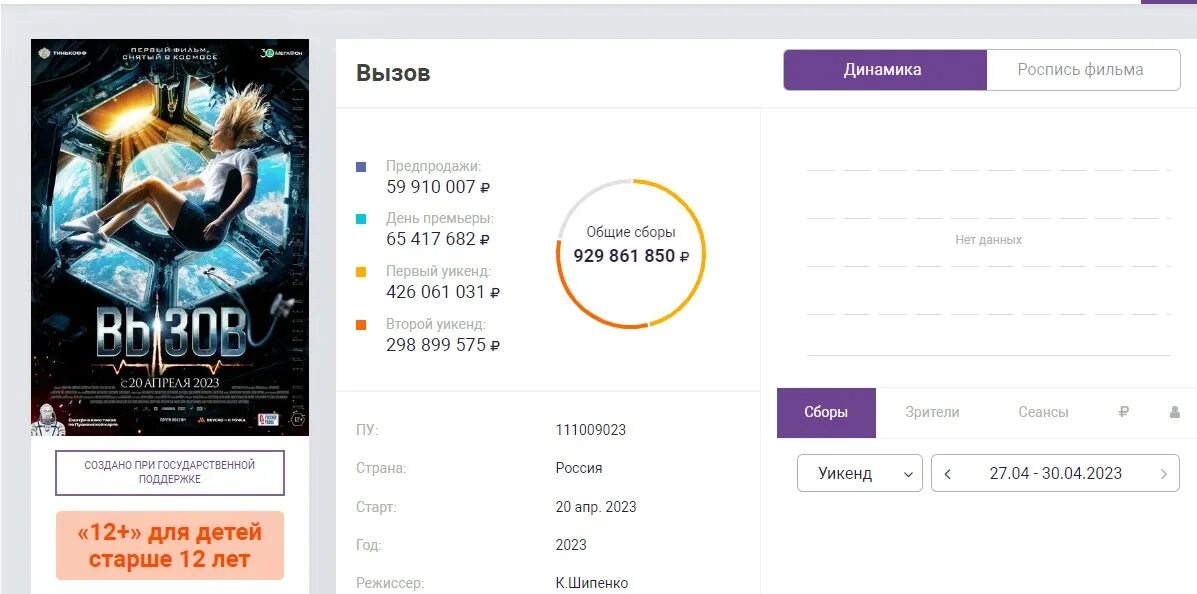Click the Старт field label
Viewport: 1197px width, 594px height.
coord(376,507)
